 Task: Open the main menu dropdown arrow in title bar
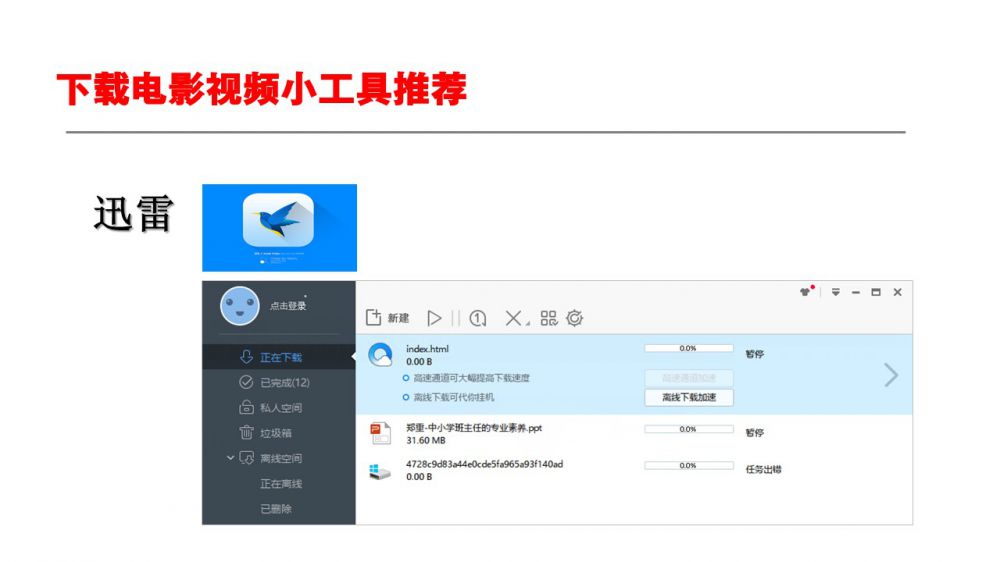[x=836, y=292]
